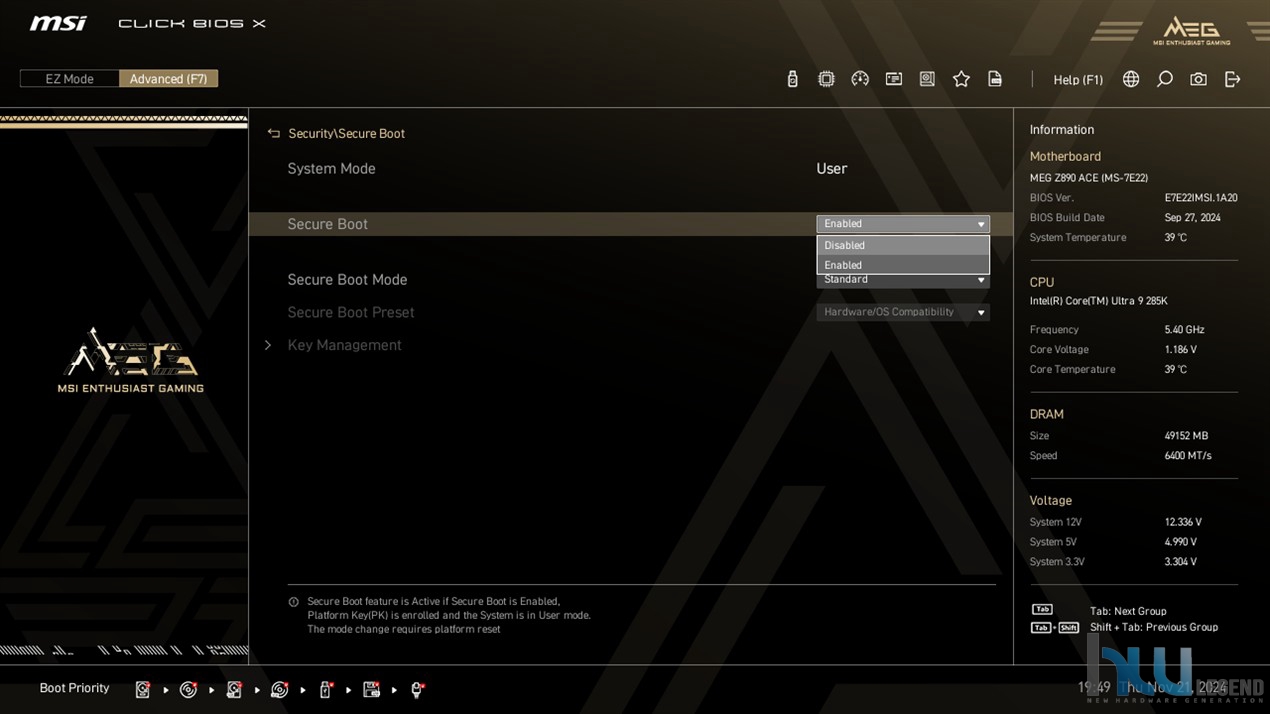The height and width of the screenshot is (714, 1270).
Task: Click the Tab: Next Group hint
Action: pyautogui.click(x=1128, y=611)
